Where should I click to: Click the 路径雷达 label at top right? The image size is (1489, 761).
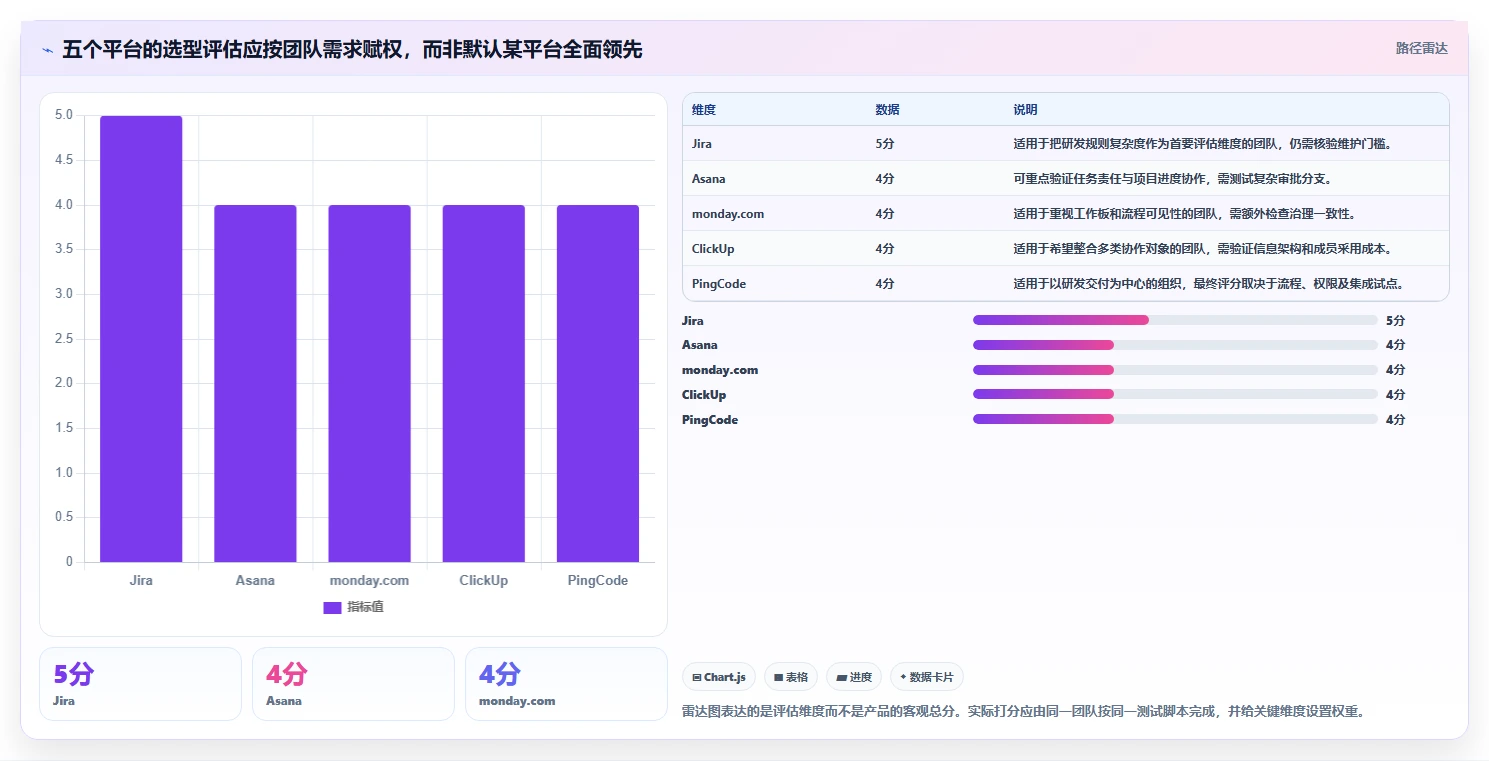[1421, 48]
